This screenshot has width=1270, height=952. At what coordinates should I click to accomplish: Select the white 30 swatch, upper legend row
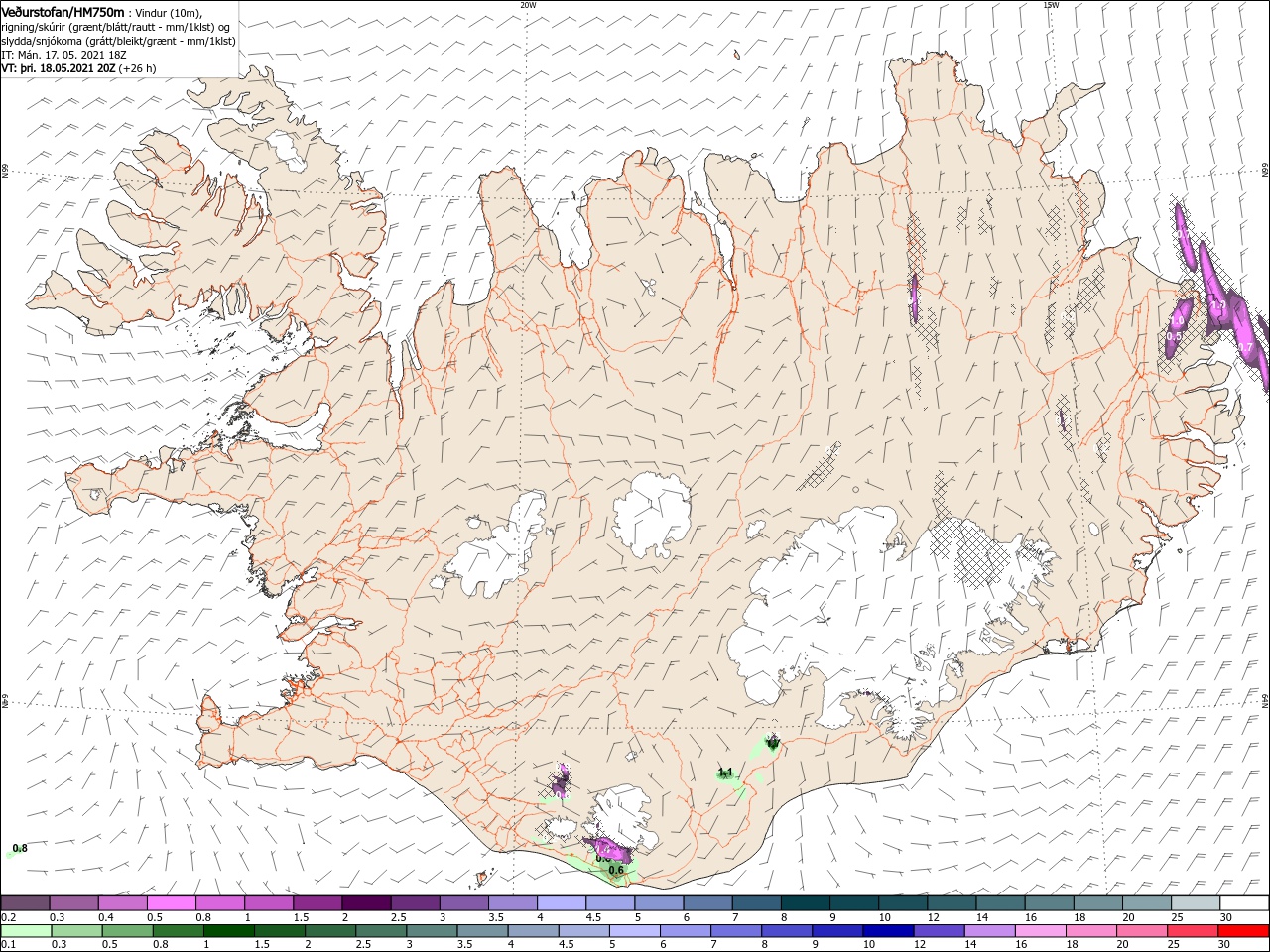pyautogui.click(x=1244, y=902)
